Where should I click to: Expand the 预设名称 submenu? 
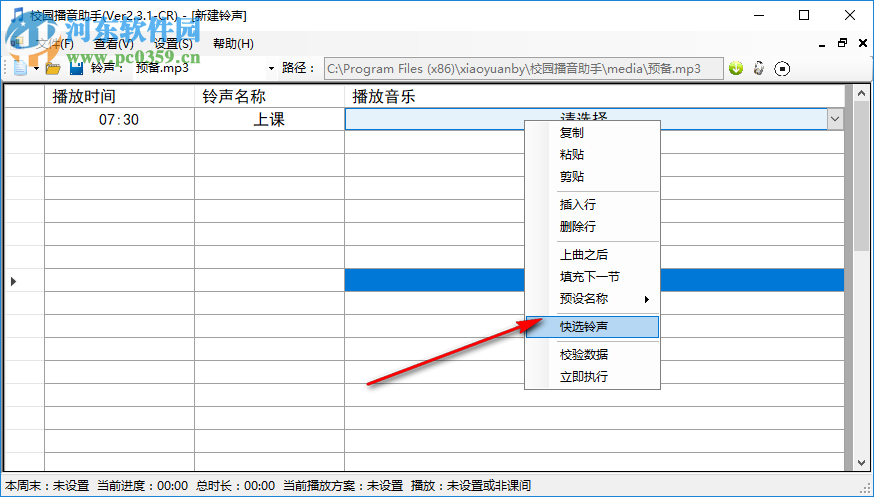593,299
